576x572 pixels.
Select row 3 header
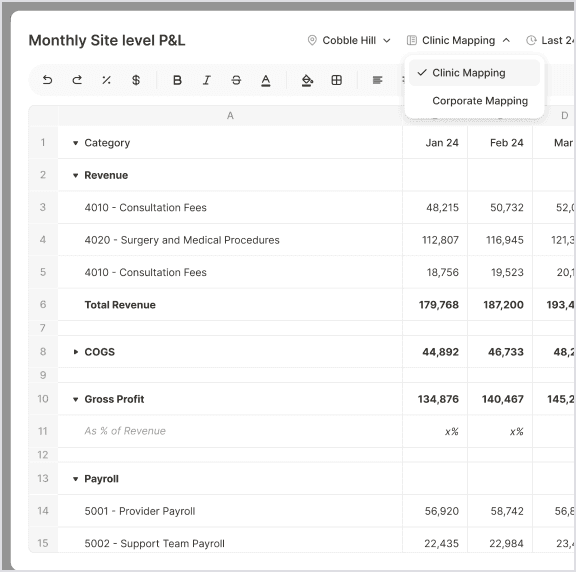click(x=43, y=207)
